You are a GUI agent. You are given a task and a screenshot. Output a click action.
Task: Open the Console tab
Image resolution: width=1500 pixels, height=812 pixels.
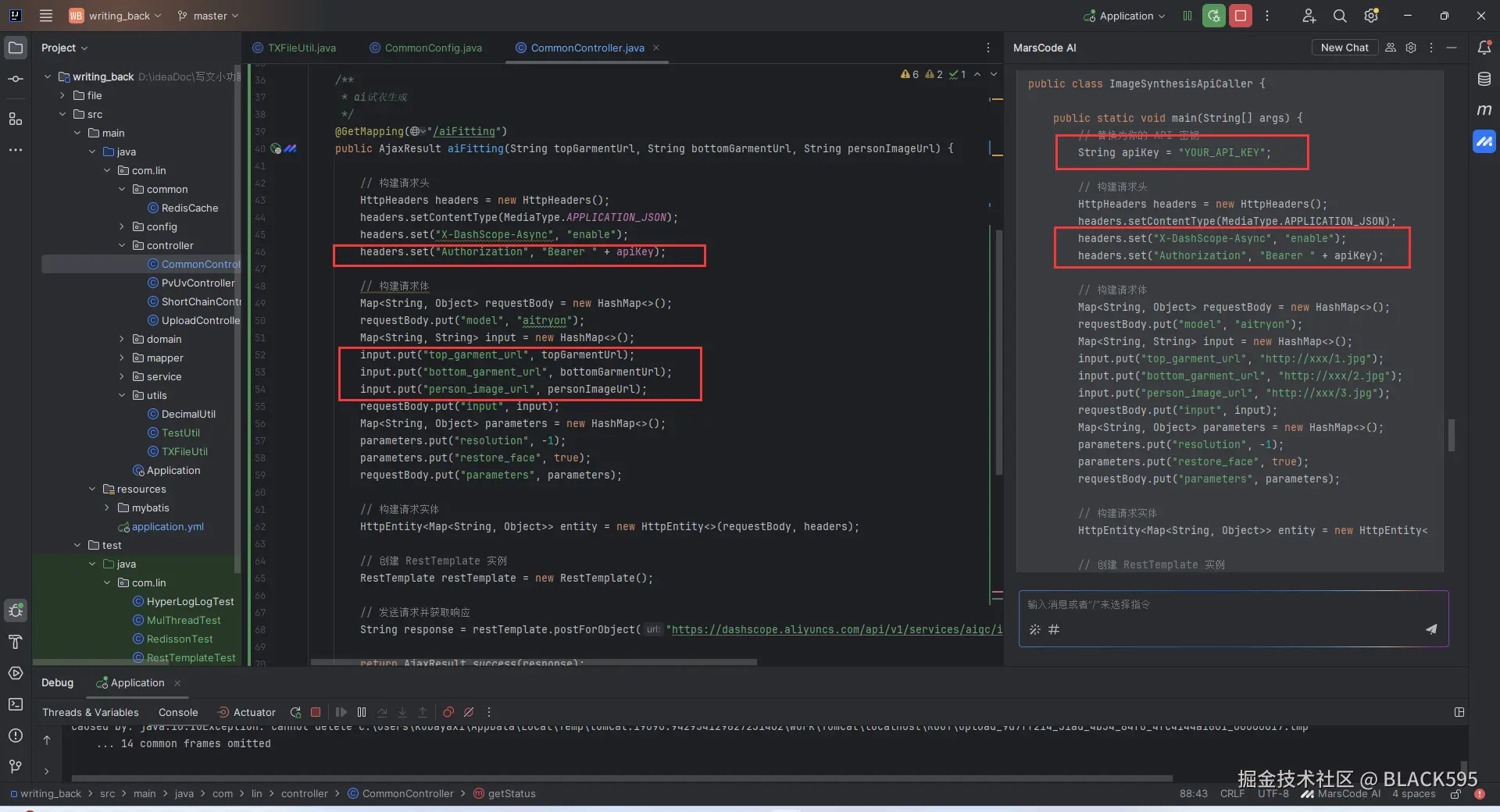click(x=178, y=712)
